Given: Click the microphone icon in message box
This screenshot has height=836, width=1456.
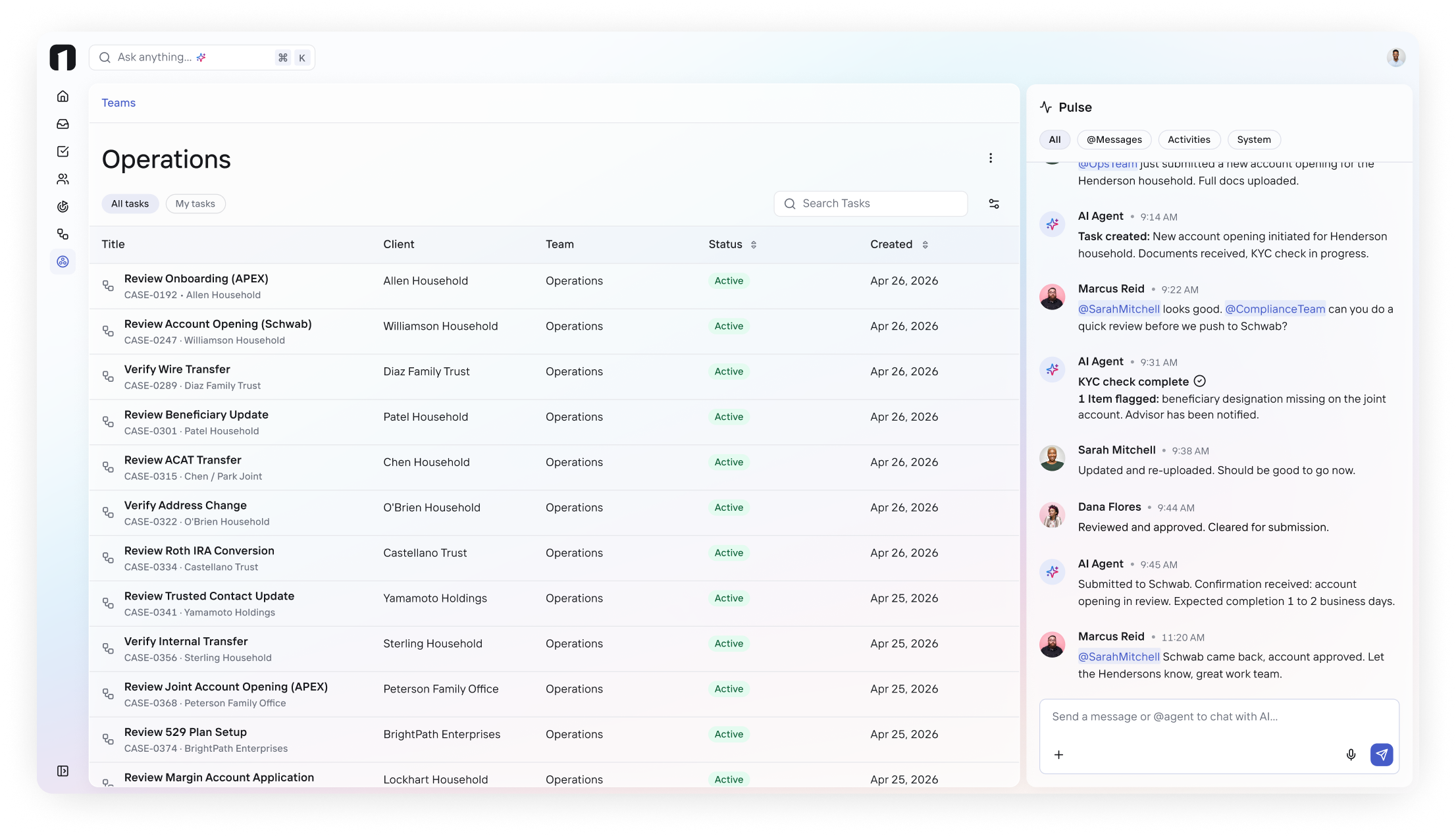Looking at the screenshot, I should coord(1351,754).
